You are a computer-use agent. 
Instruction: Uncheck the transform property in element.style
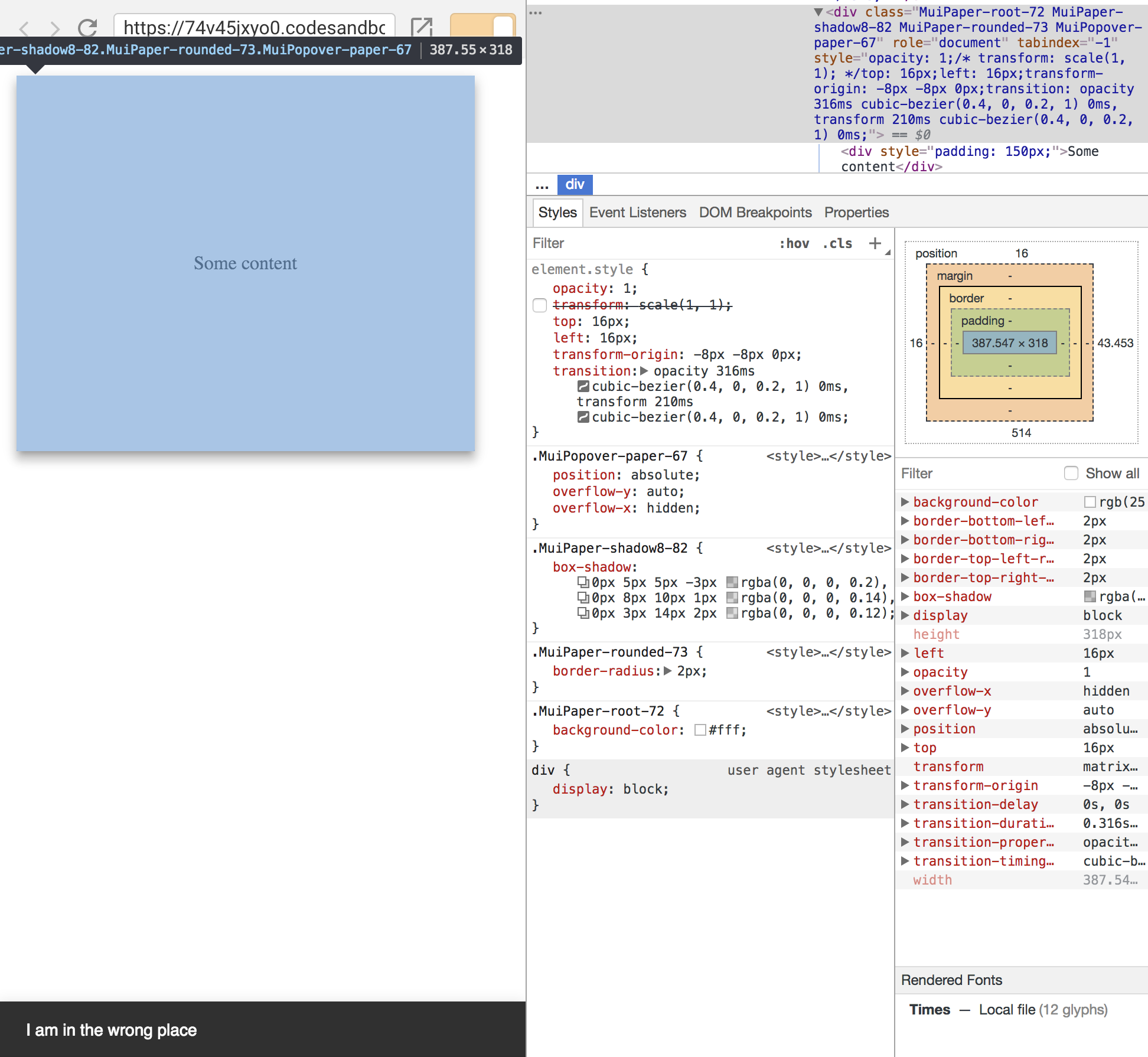tap(539, 305)
